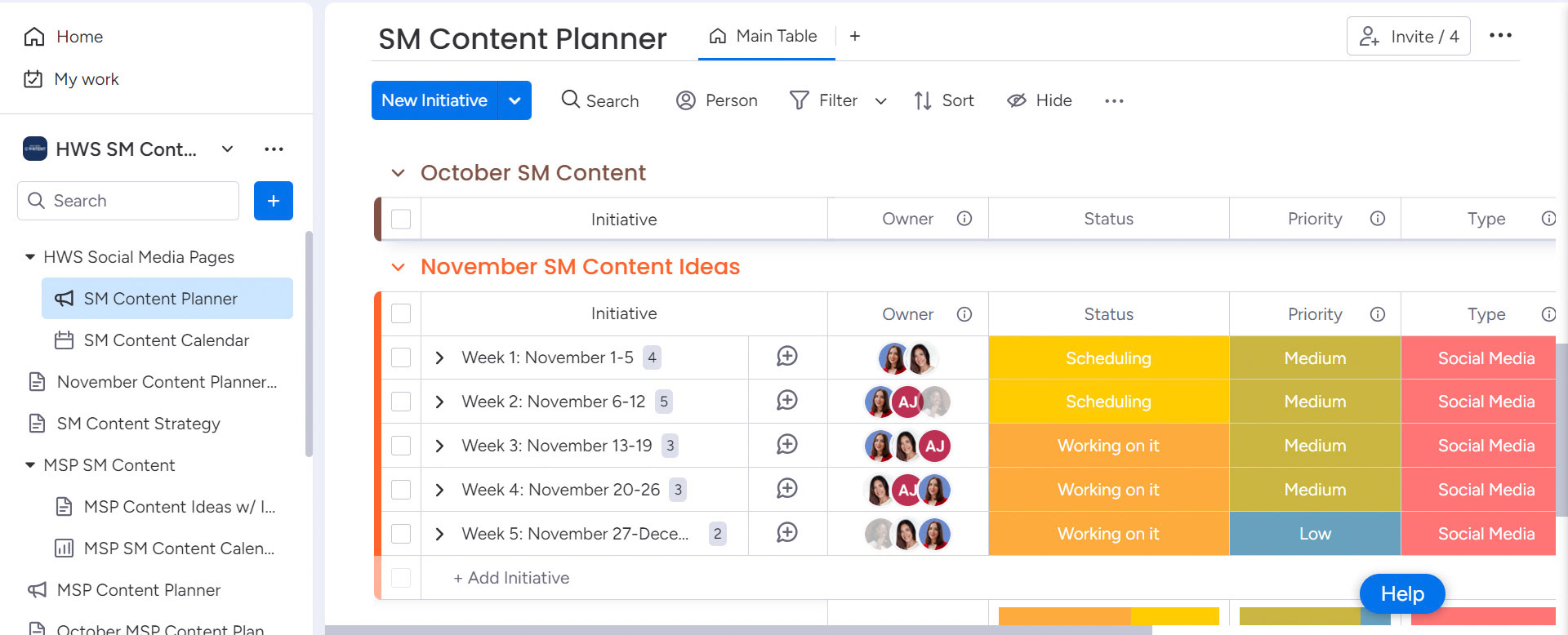Select all items in October SM Content
This screenshot has height=635, width=1568.
tap(401, 219)
